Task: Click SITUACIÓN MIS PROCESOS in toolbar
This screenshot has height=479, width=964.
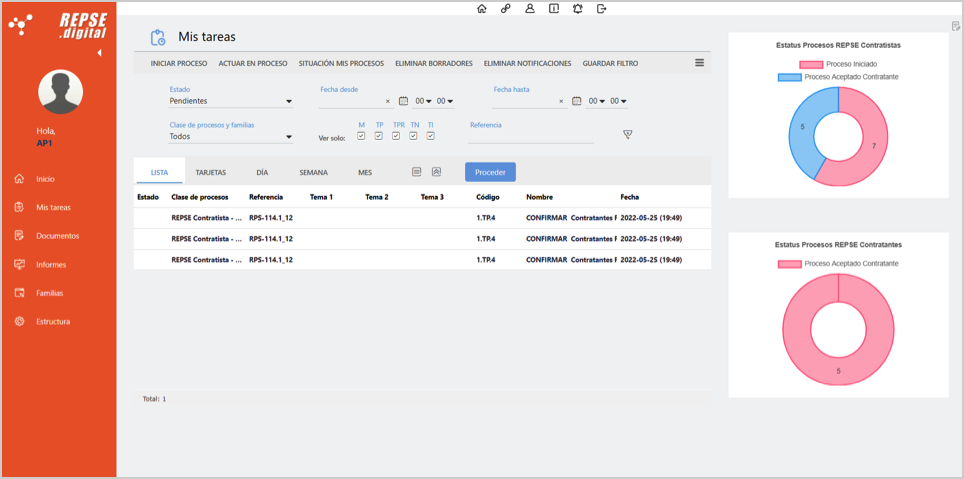Action: (x=341, y=63)
